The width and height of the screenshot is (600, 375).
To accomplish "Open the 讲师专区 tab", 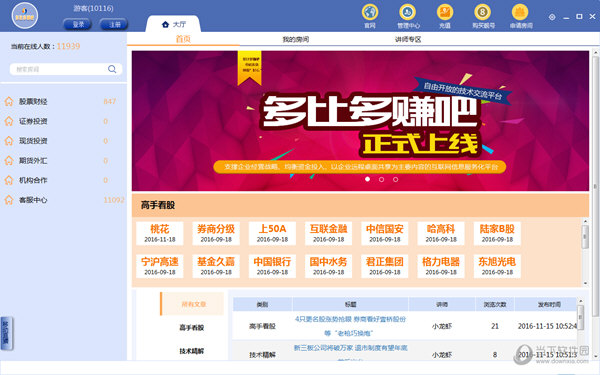I will tap(408, 39).
